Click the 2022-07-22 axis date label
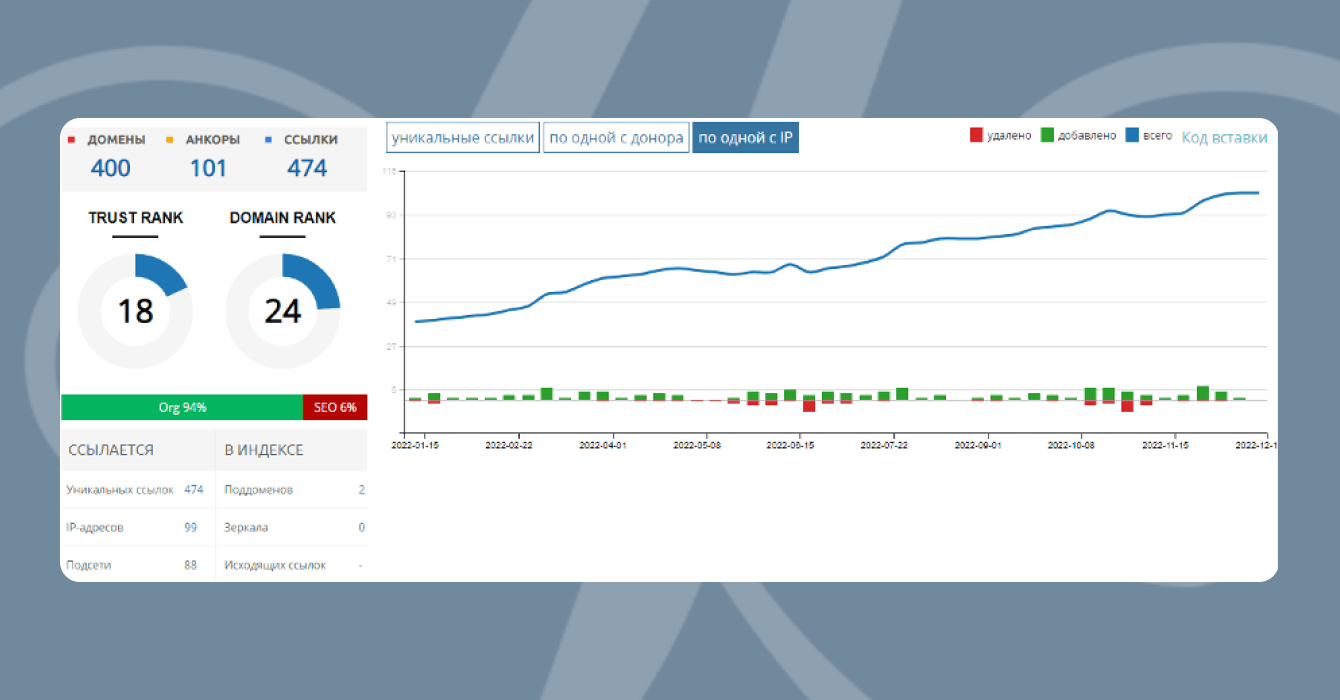This screenshot has width=1340, height=700. (x=884, y=446)
